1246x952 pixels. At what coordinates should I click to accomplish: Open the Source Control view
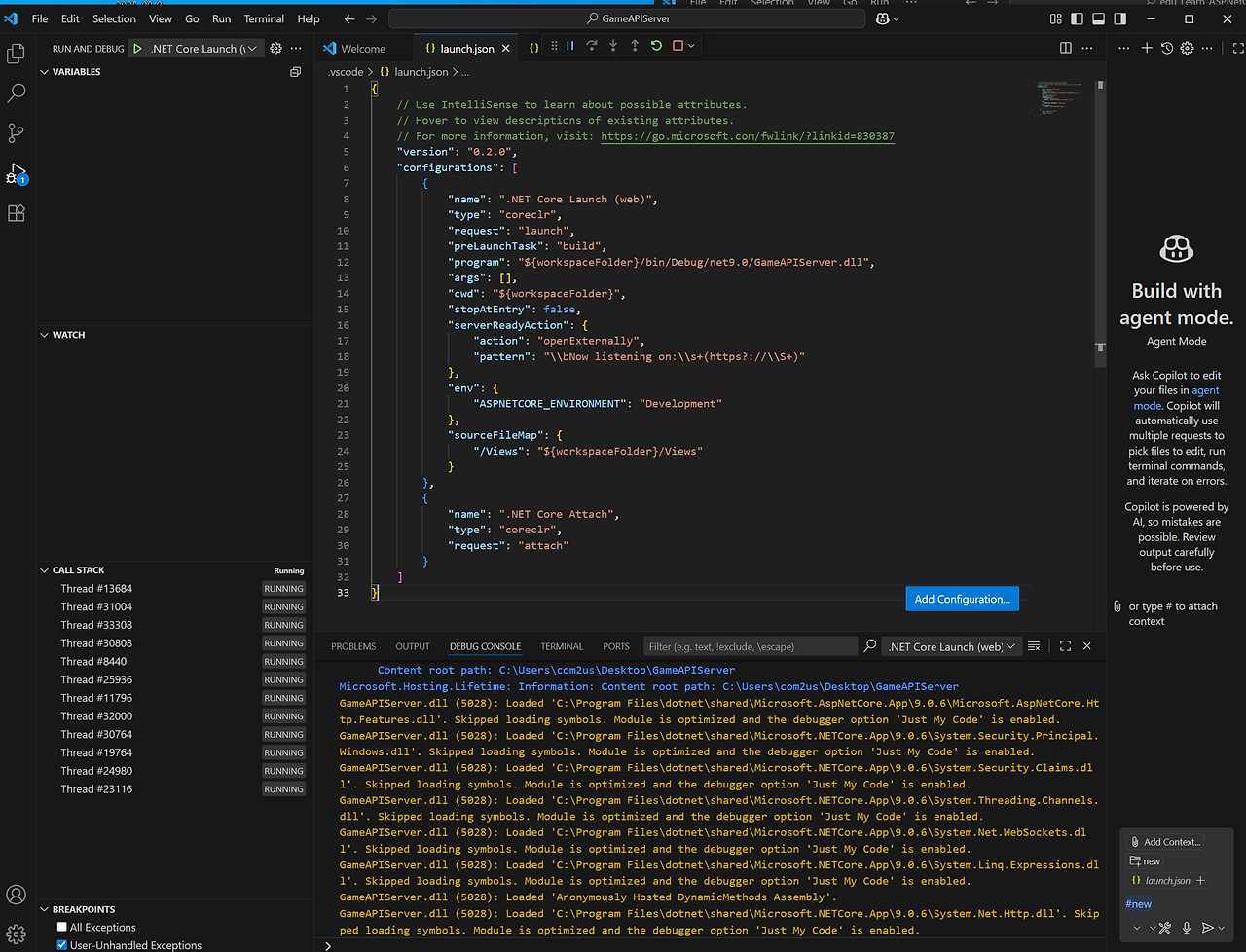click(x=17, y=133)
